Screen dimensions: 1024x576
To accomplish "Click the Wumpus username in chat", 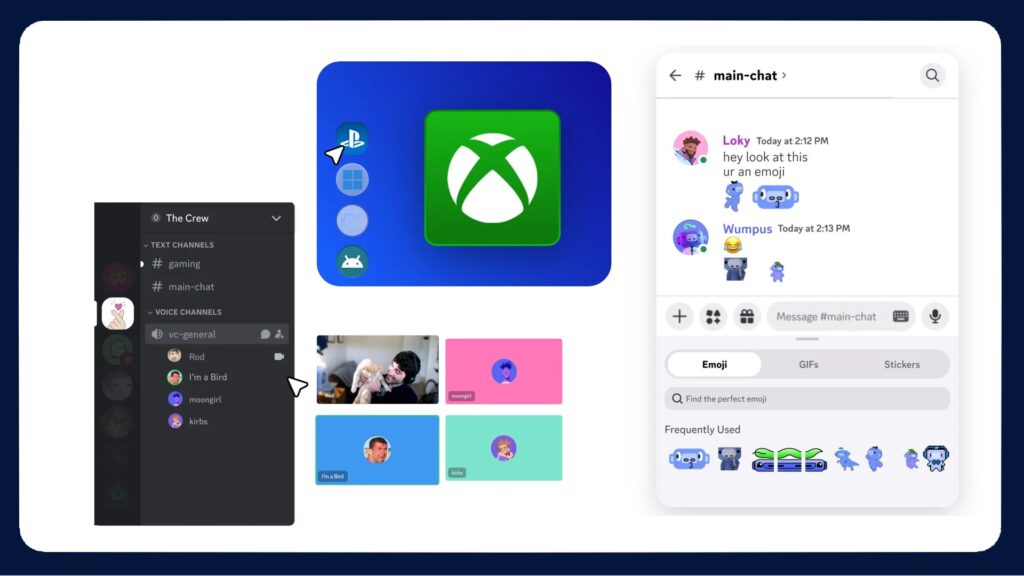I will pos(747,229).
